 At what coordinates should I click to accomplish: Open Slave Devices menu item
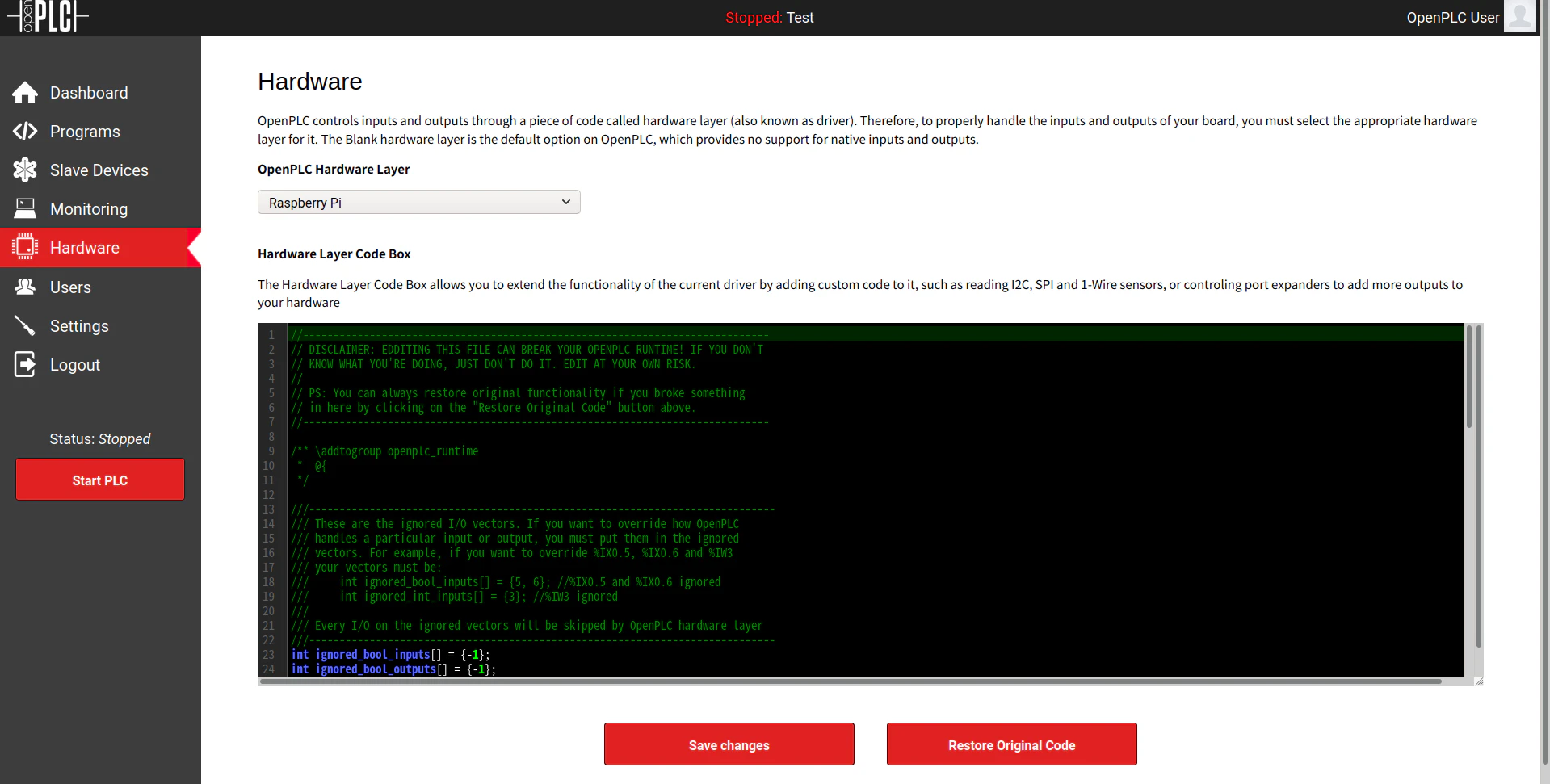pyautogui.click(x=100, y=170)
